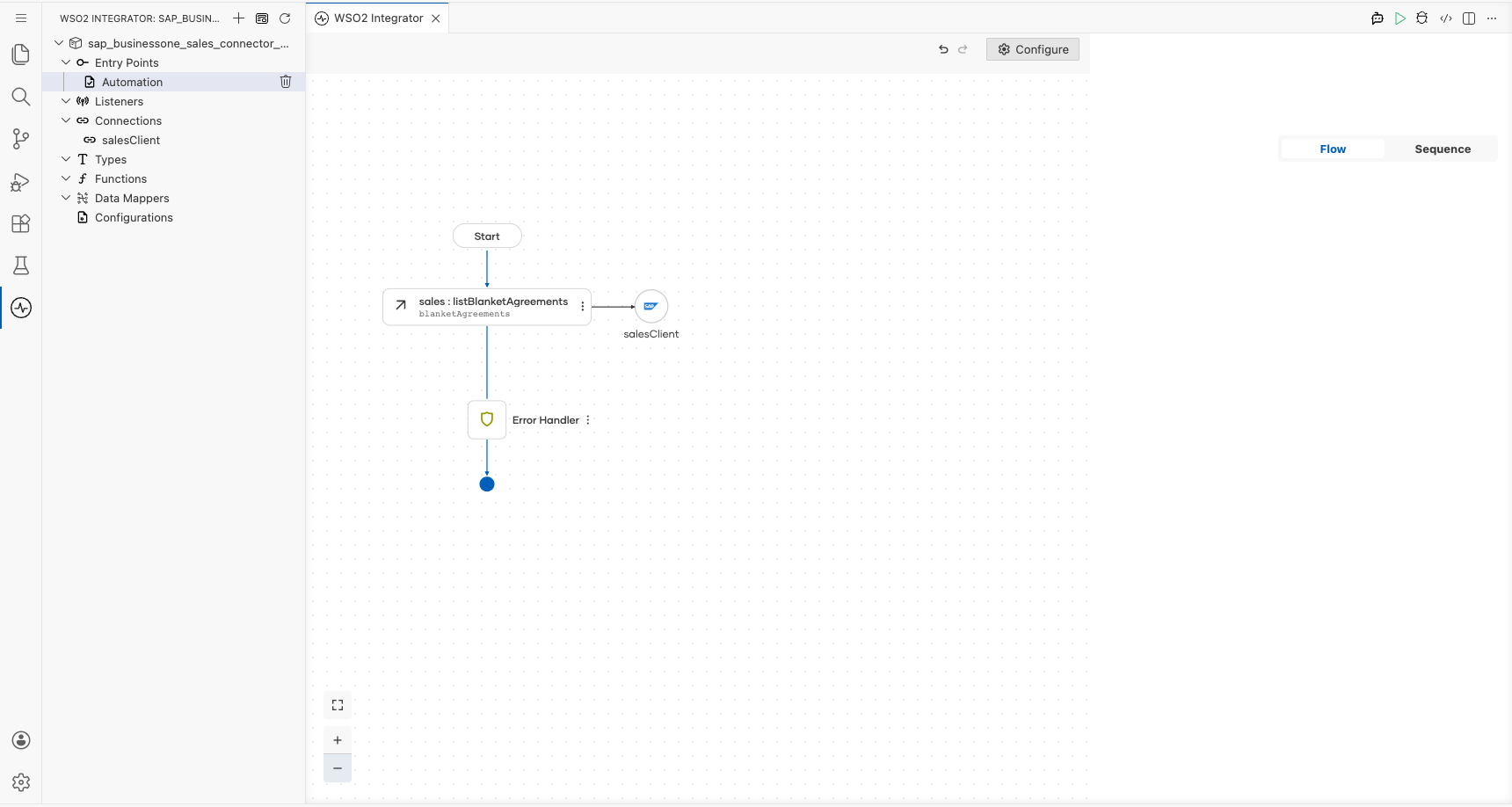Click the salesClient label under the connector
Screen dimensions: 1512x807
click(651, 334)
